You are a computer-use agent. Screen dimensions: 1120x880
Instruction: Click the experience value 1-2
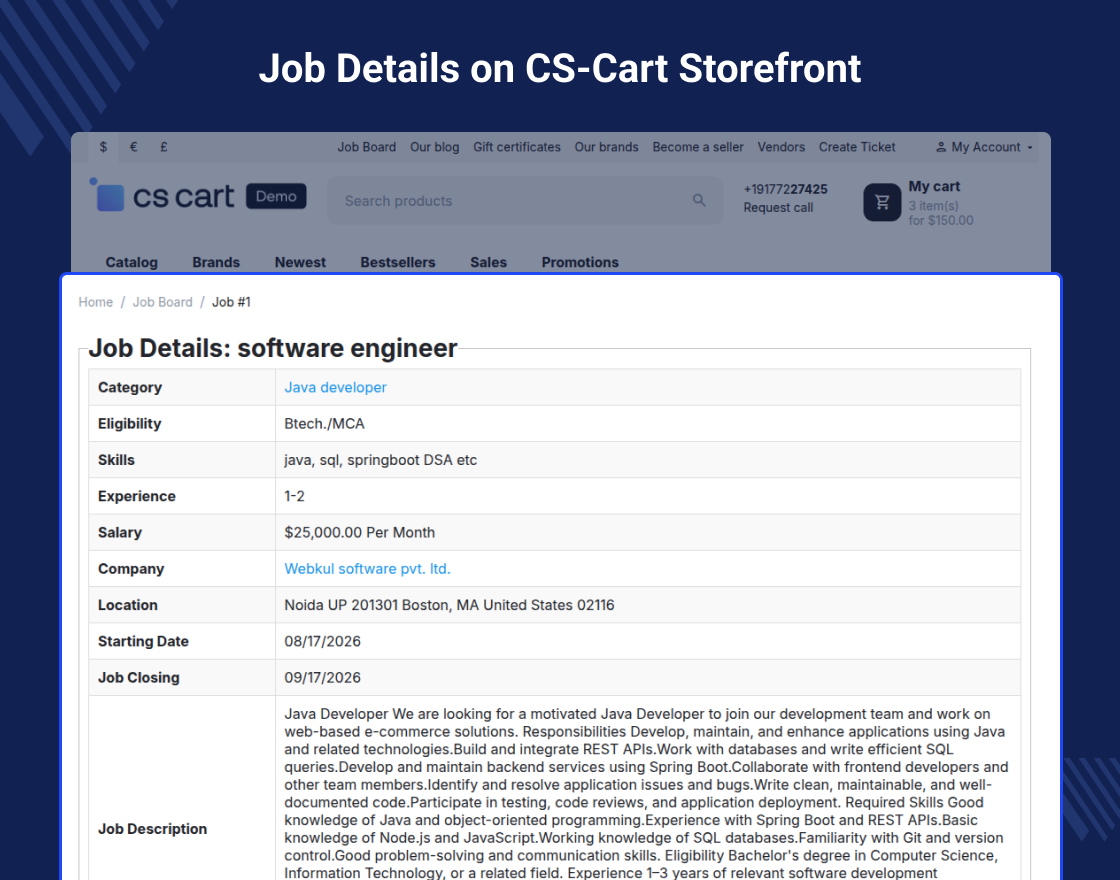[294, 496]
